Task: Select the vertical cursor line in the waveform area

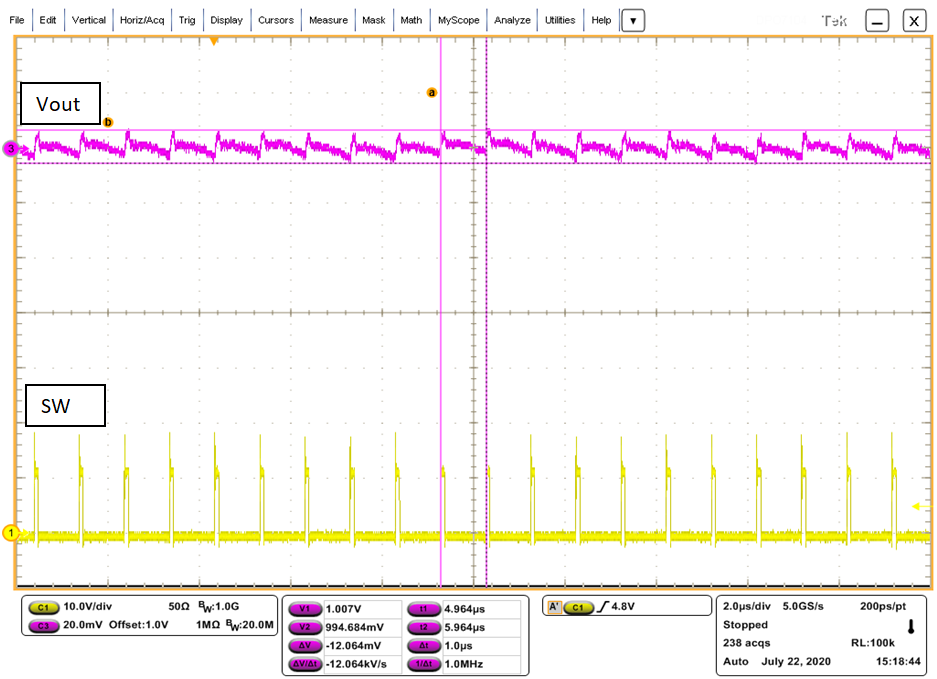Action: point(441,300)
